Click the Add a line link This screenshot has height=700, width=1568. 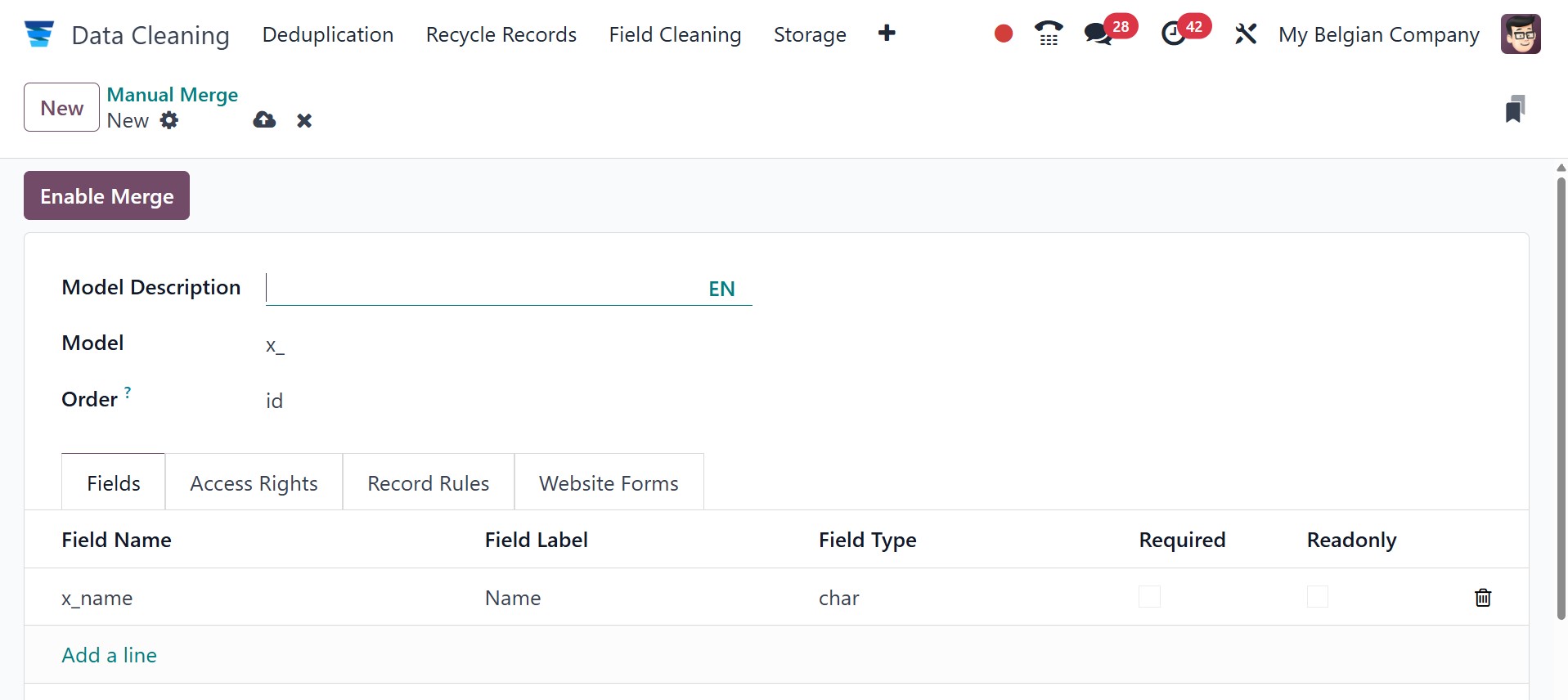110,655
